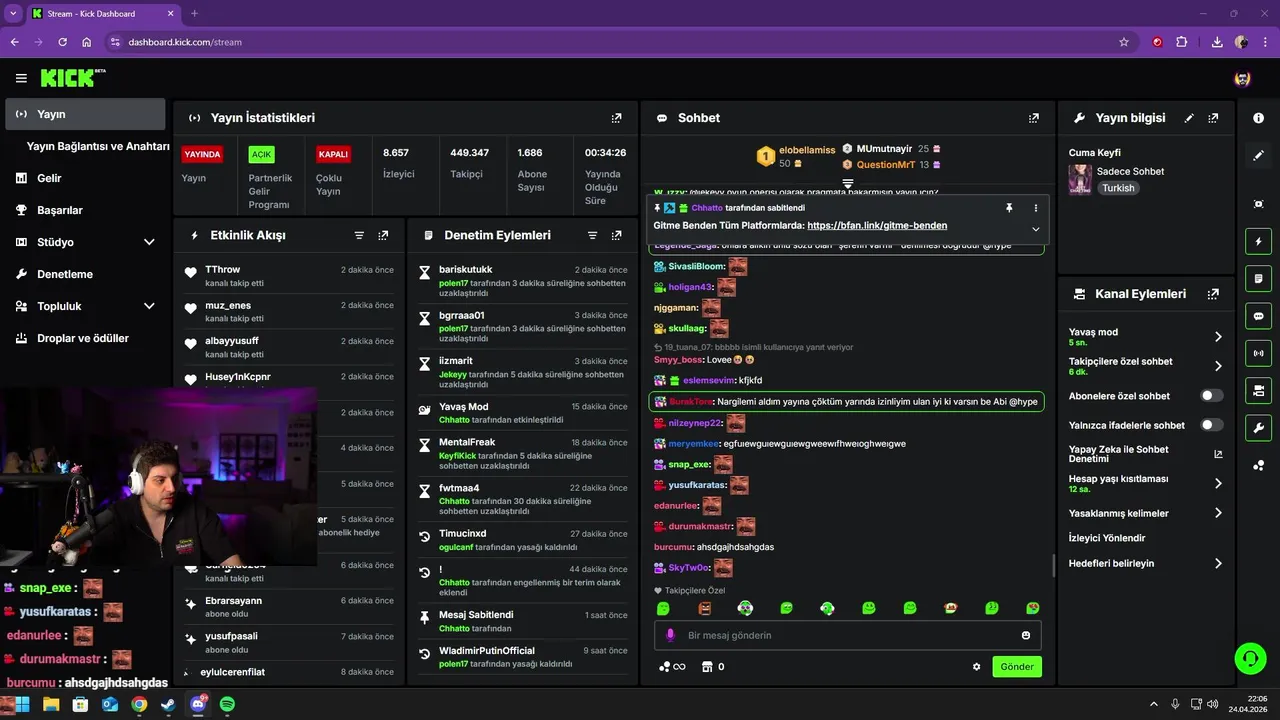Click the Turkish language tag

(x=1118, y=188)
